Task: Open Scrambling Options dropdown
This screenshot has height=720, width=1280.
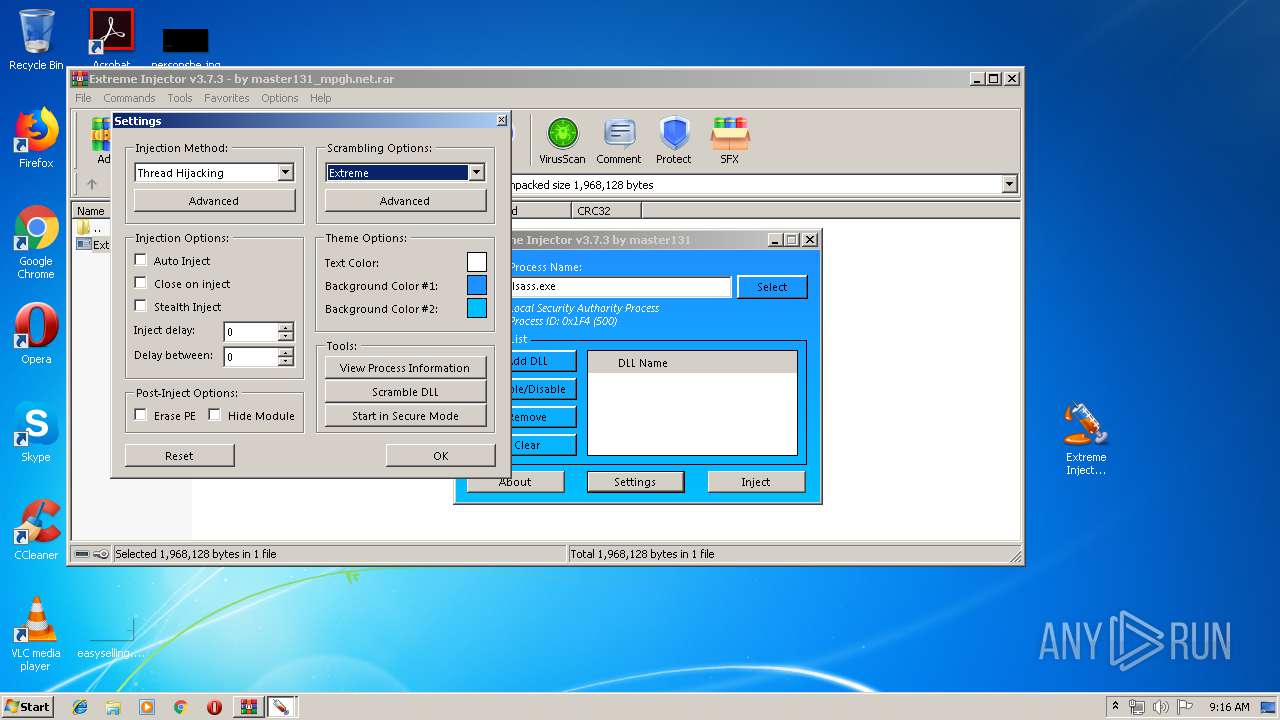Action: point(476,172)
